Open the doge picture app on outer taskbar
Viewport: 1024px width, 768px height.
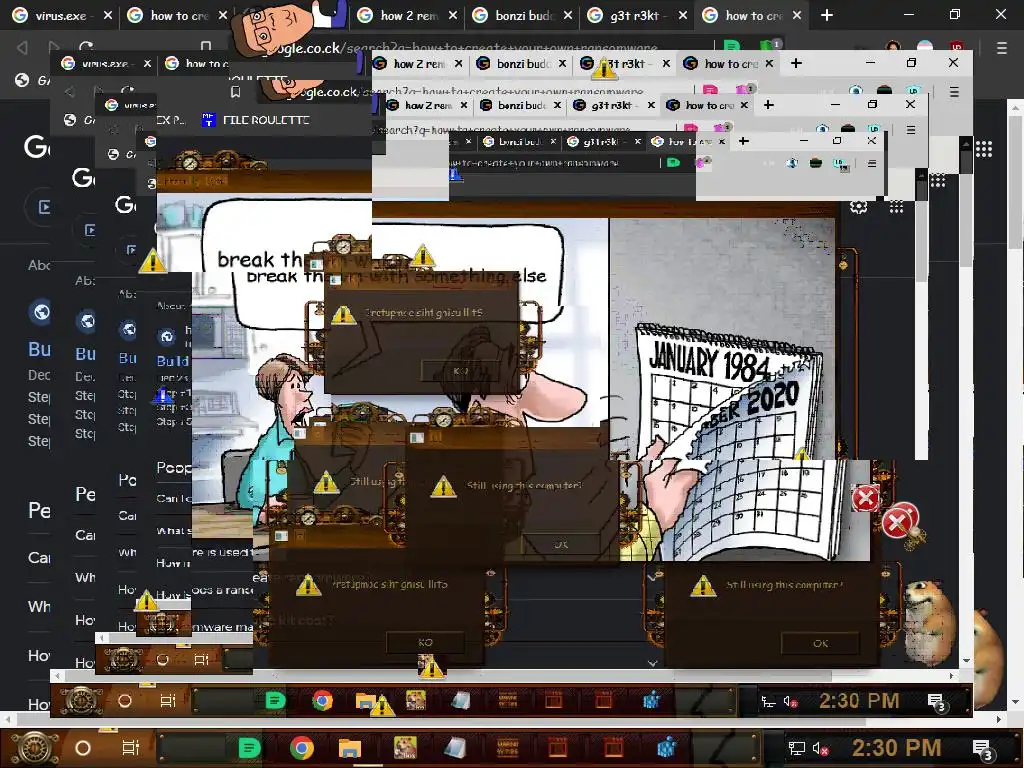point(405,748)
